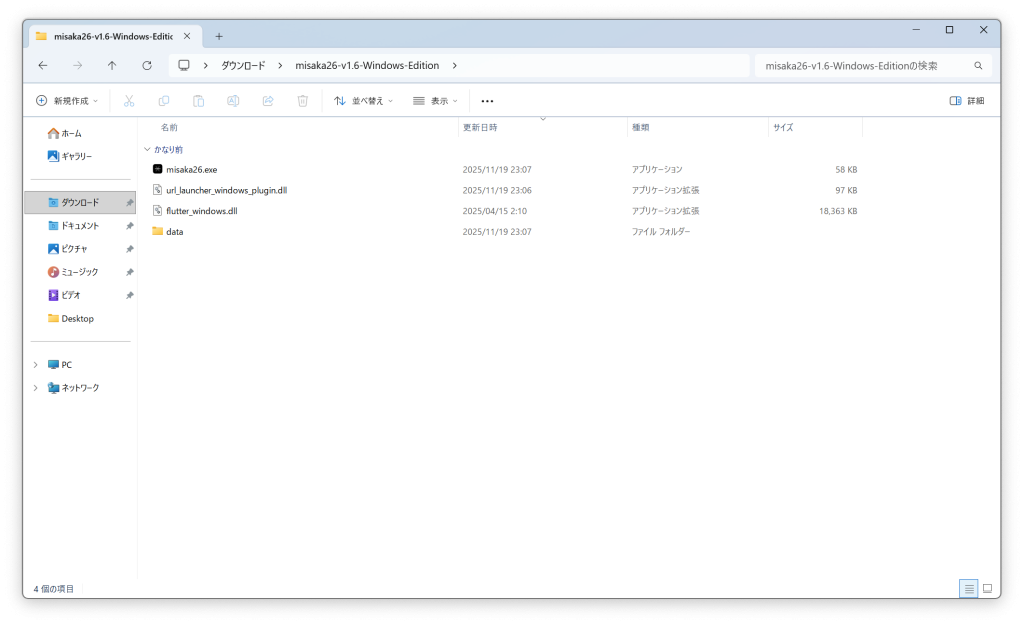The width and height of the screenshot is (1024, 625).
Task: Open the 並べ替え sort dropdown
Action: [364, 101]
